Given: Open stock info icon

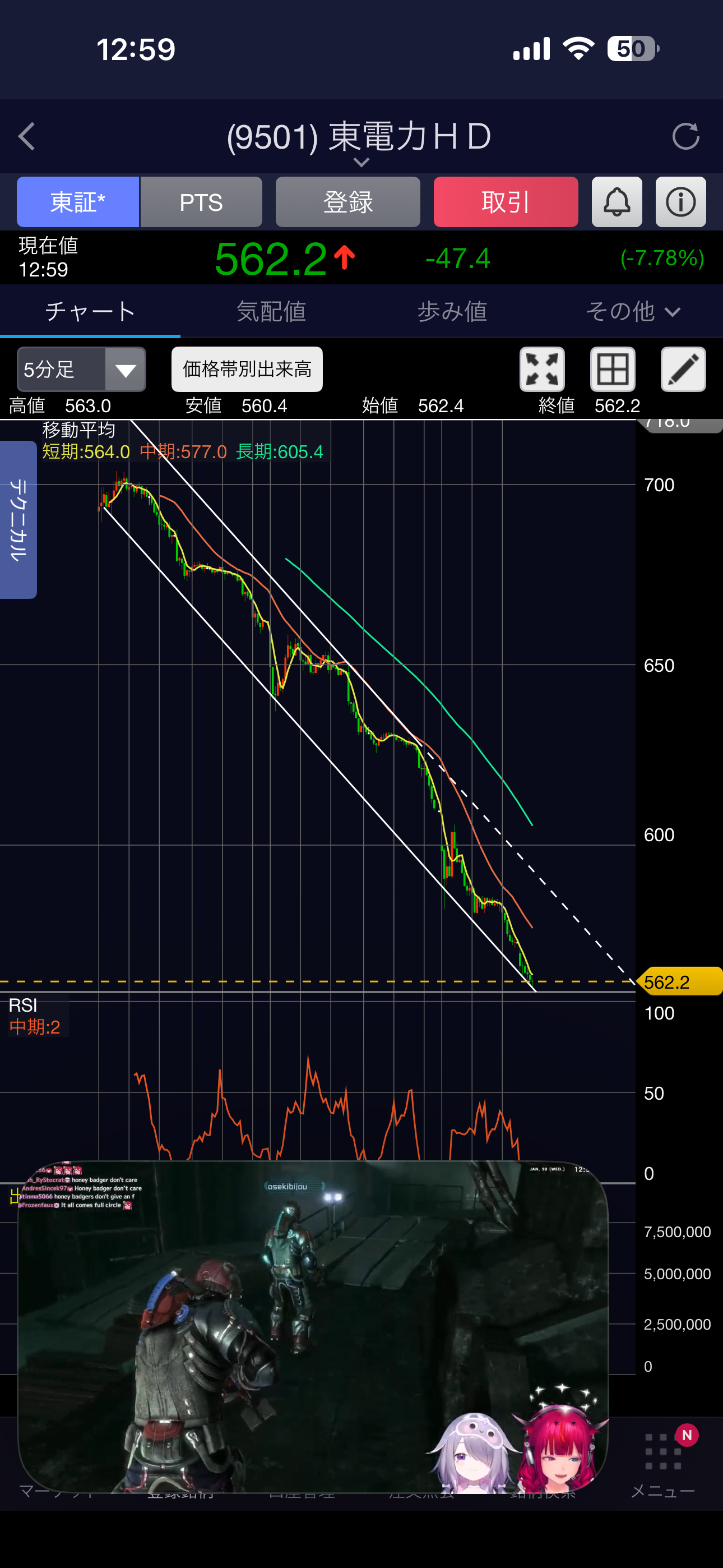Looking at the screenshot, I should point(680,202).
